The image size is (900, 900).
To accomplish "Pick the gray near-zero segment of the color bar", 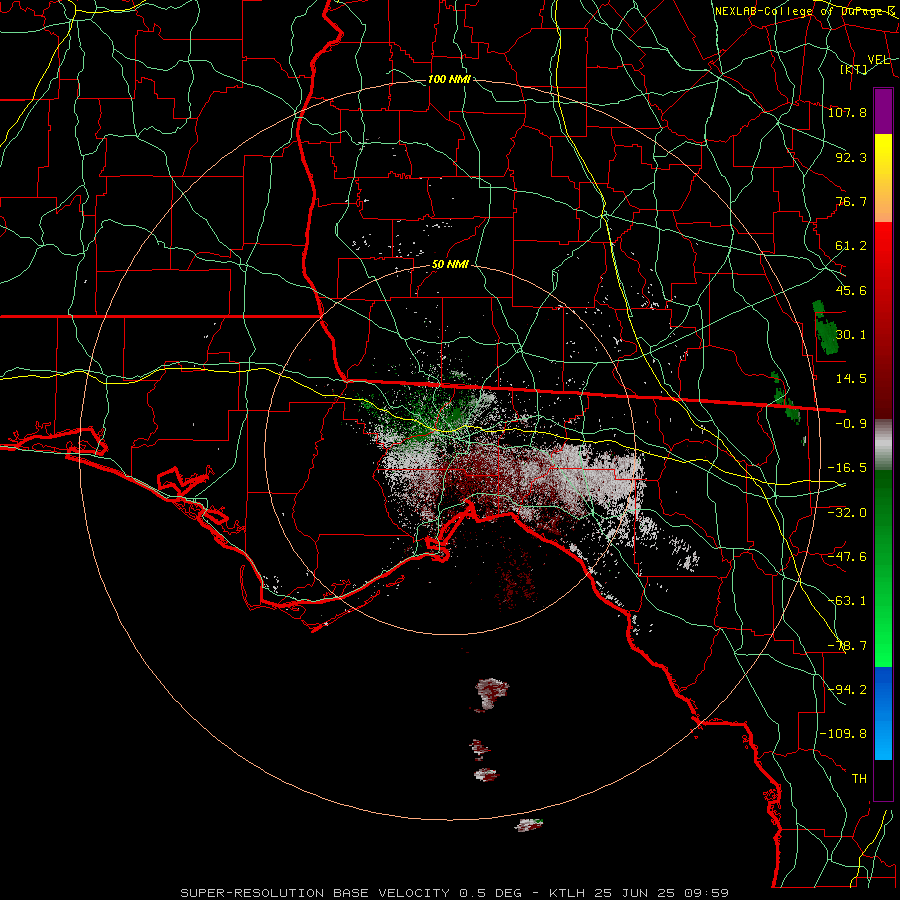I will coord(883,445).
